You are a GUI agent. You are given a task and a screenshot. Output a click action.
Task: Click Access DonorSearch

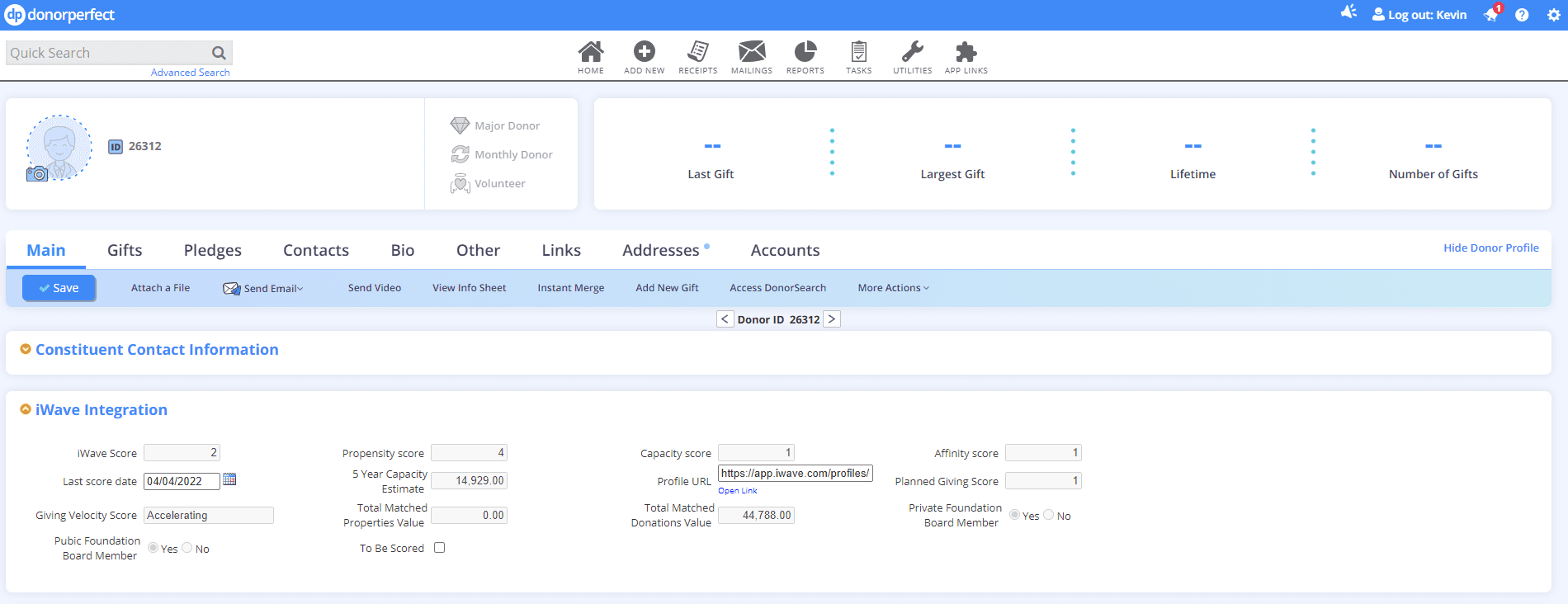(778, 288)
